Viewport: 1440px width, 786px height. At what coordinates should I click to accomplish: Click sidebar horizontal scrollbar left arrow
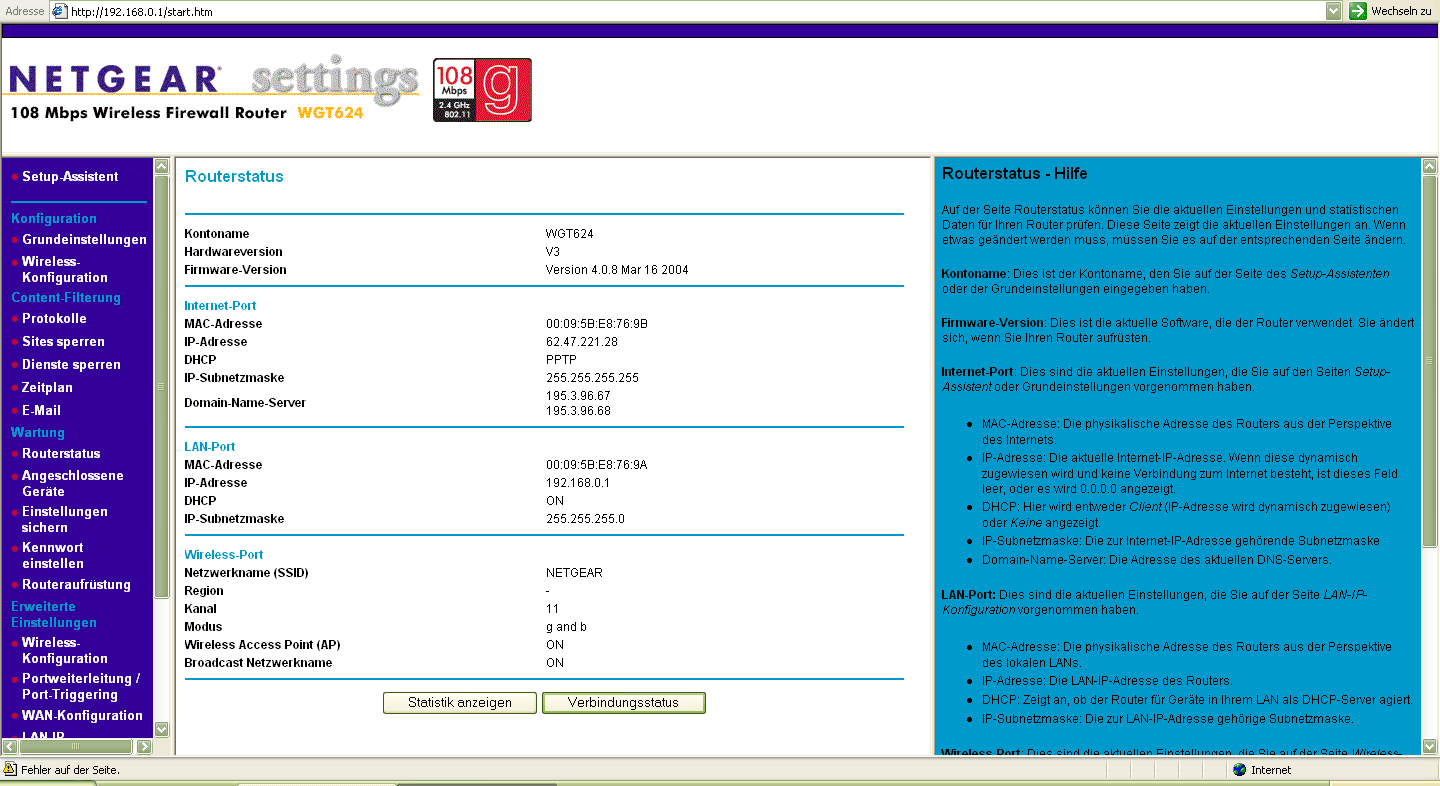[10, 746]
